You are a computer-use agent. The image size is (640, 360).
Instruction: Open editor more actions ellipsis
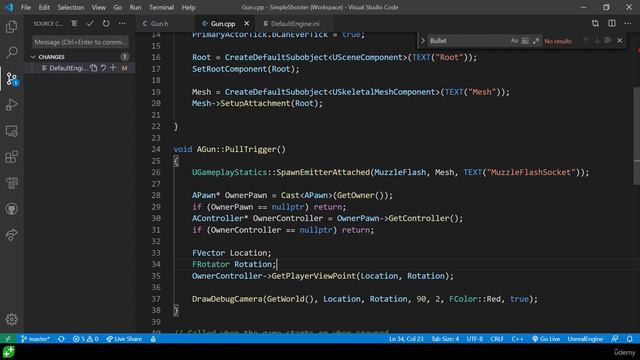[x=627, y=24]
